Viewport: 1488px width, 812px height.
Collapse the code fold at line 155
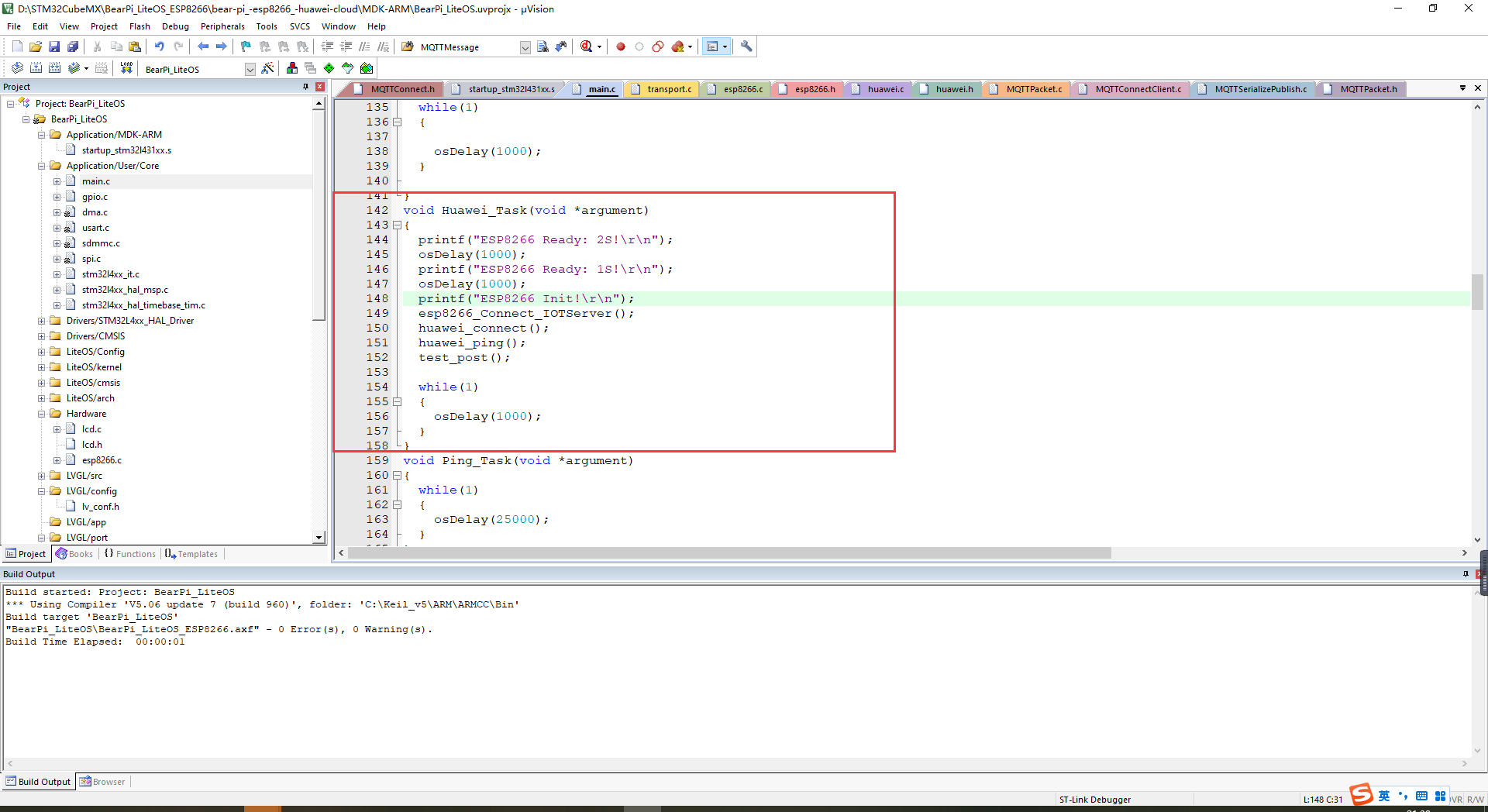pos(397,402)
